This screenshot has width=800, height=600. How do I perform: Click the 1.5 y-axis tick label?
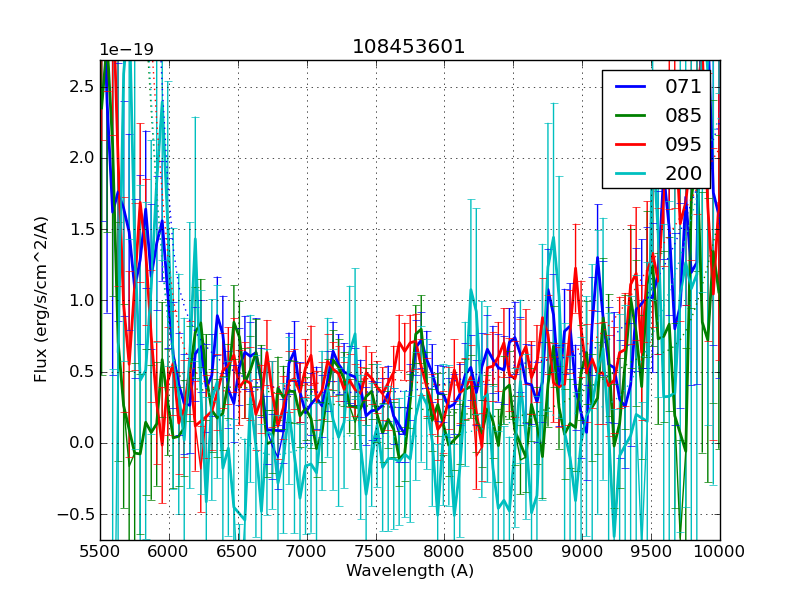(x=80, y=229)
